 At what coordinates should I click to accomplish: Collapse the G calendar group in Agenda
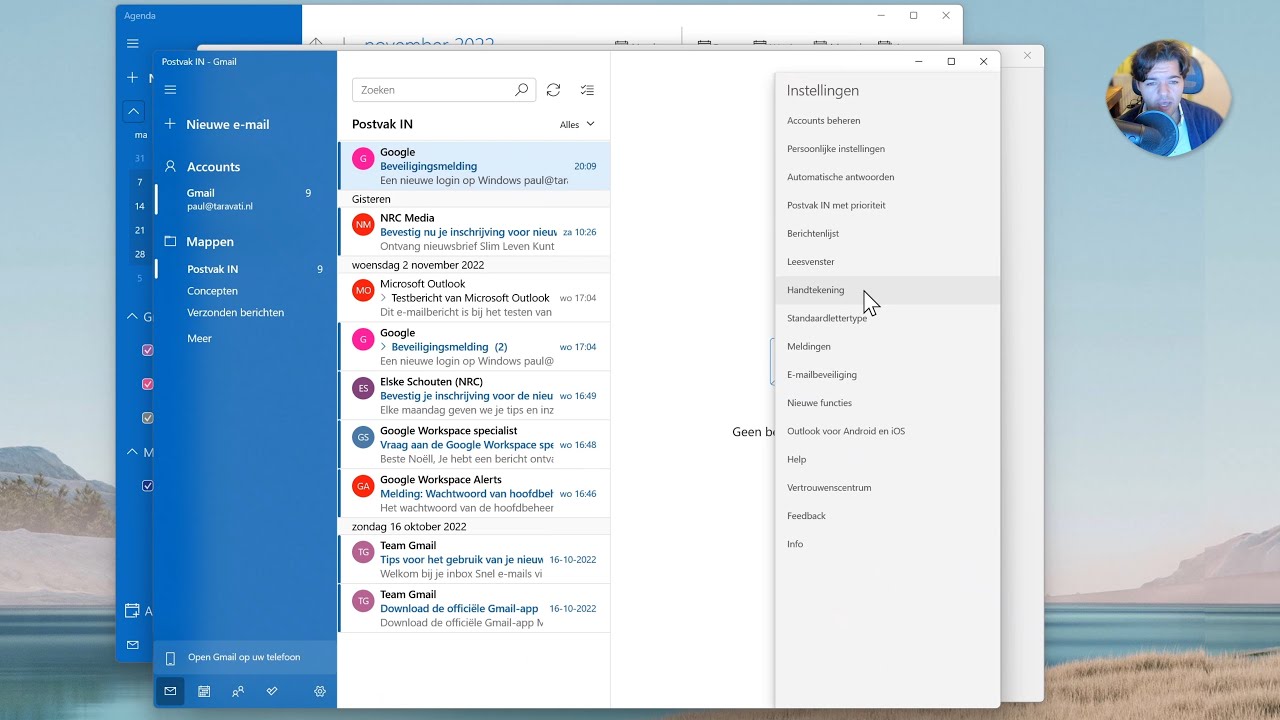click(x=132, y=316)
